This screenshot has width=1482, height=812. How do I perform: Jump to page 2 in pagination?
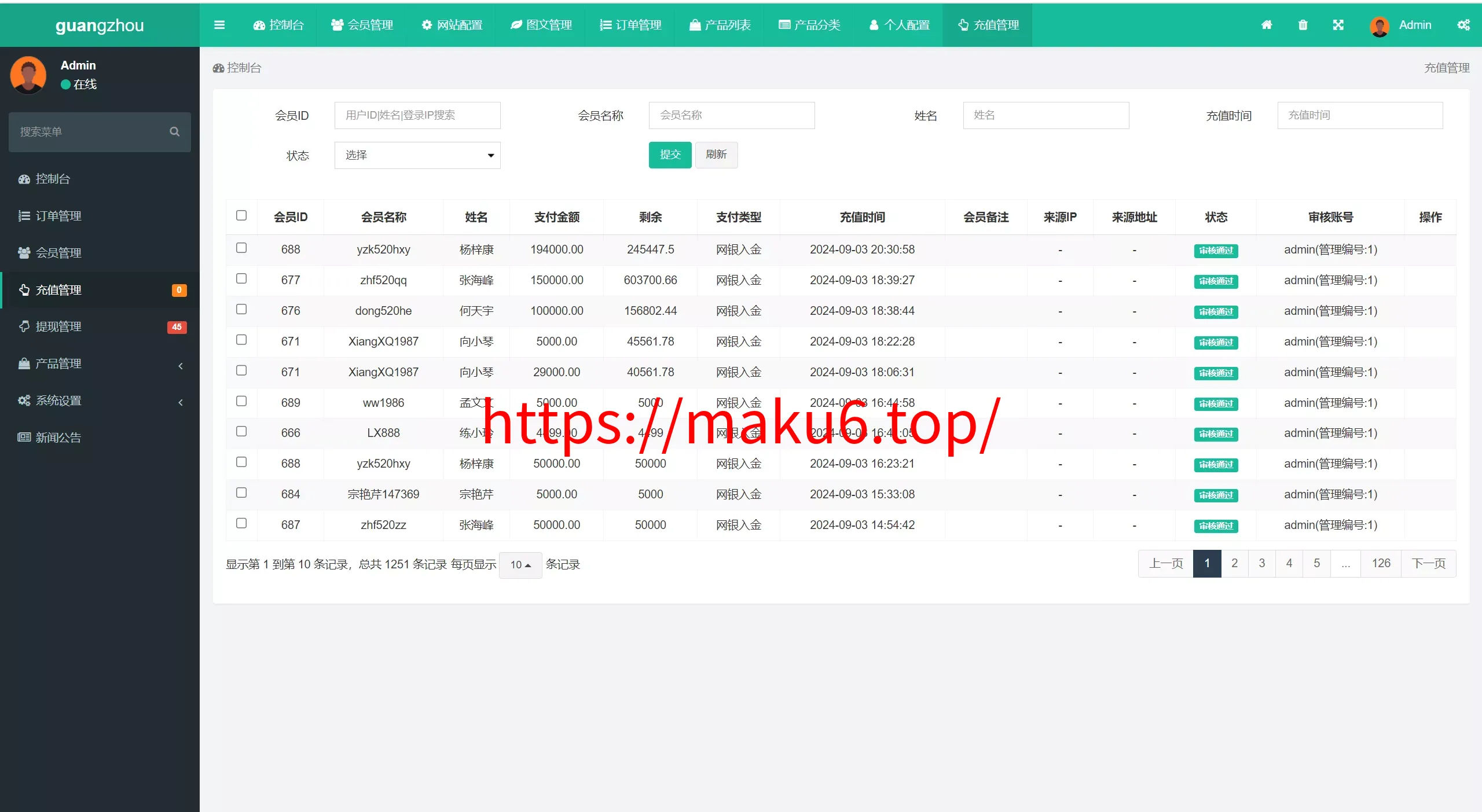click(x=1234, y=564)
